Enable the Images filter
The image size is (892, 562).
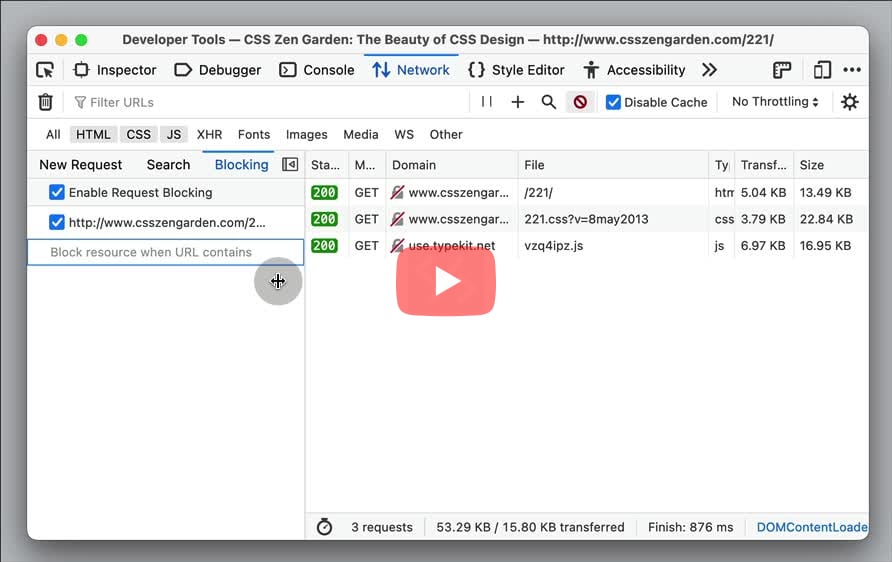(x=307, y=135)
